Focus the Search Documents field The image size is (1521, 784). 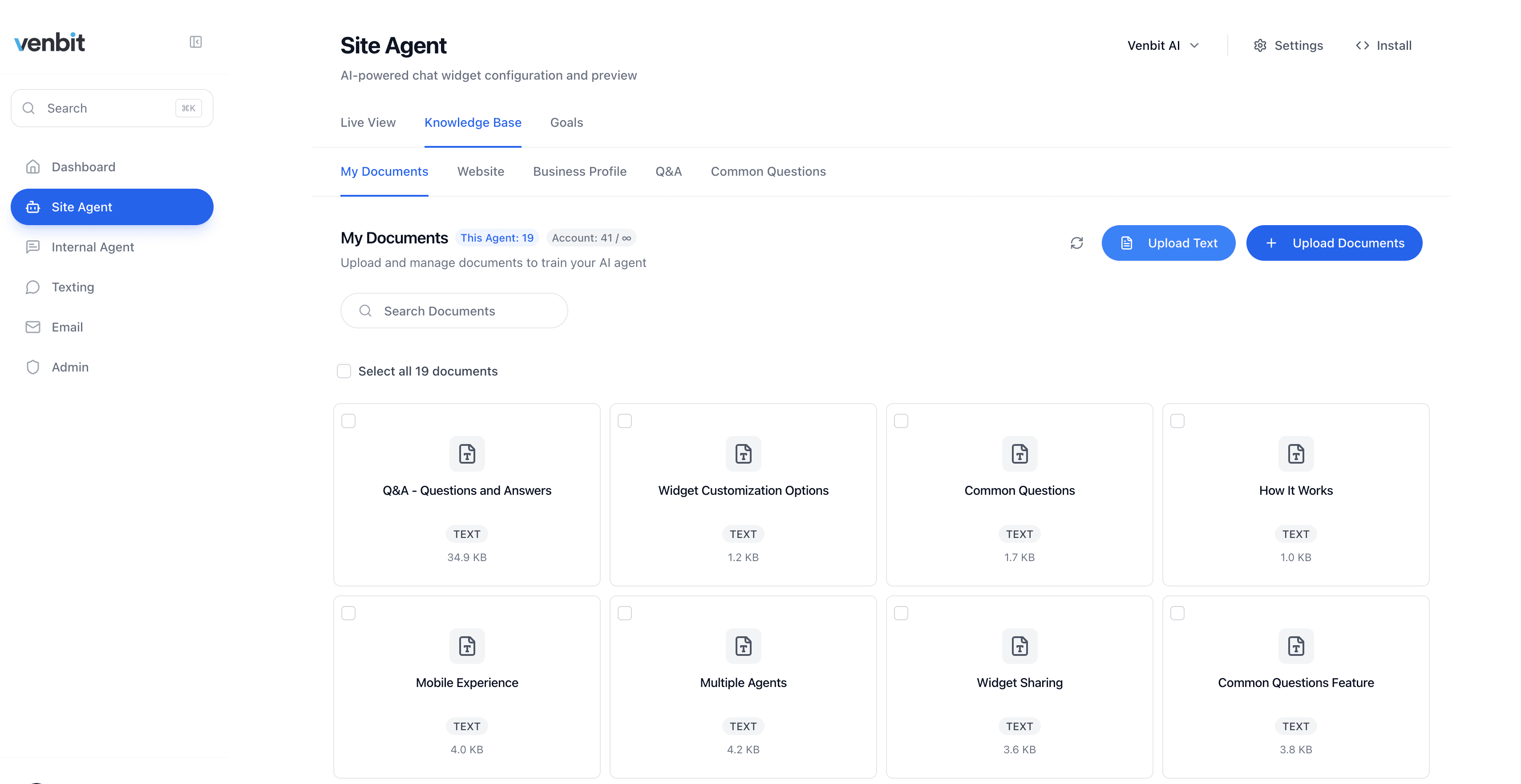click(454, 311)
